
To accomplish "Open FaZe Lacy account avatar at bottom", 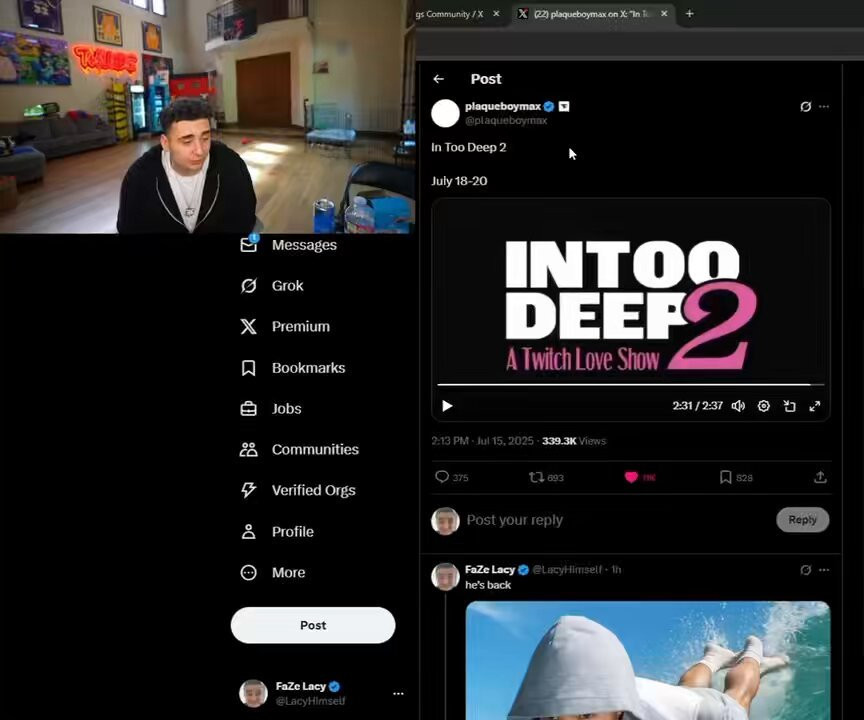I will (253, 693).
